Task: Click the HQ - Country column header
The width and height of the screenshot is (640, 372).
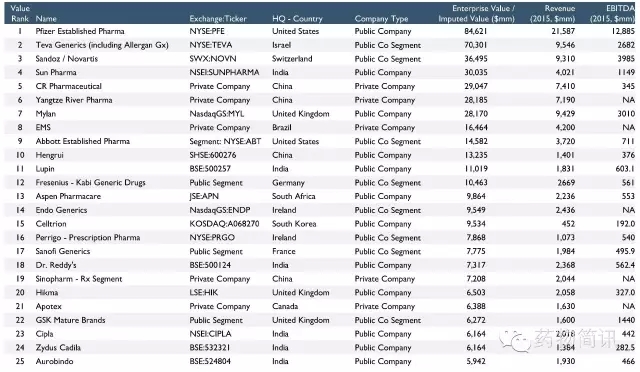Action: click(x=297, y=19)
